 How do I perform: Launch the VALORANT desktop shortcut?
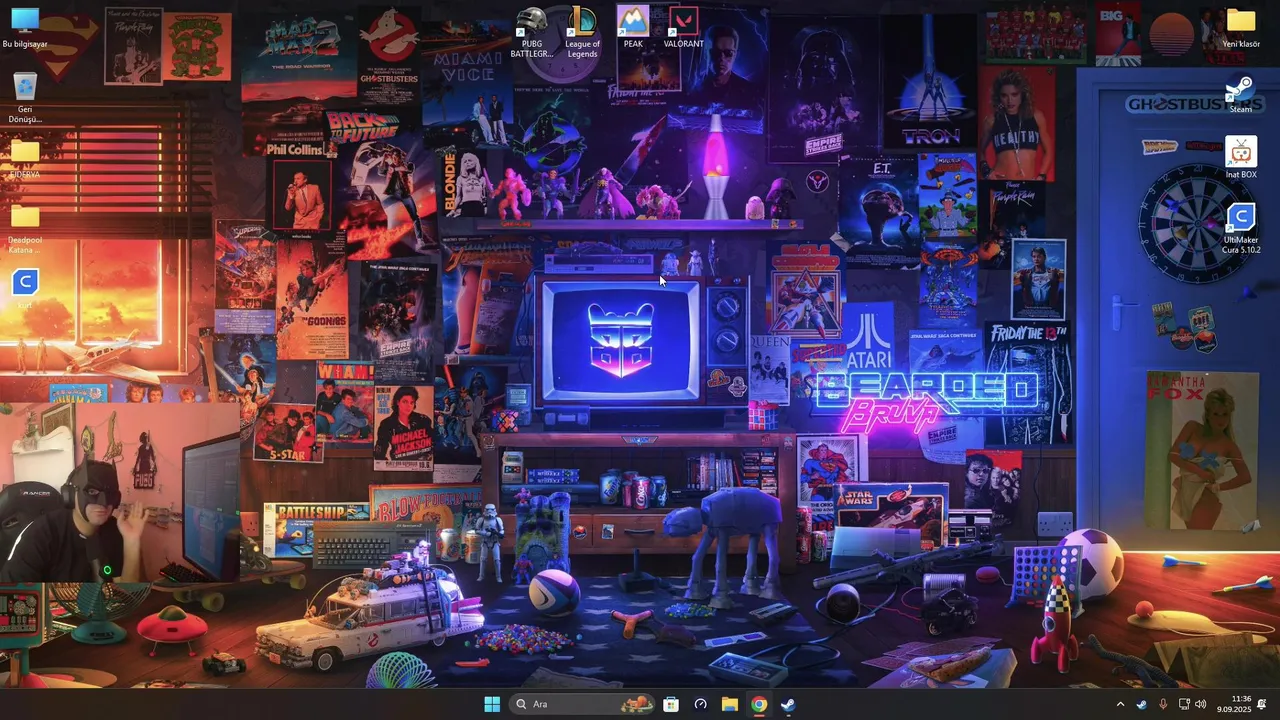click(684, 27)
